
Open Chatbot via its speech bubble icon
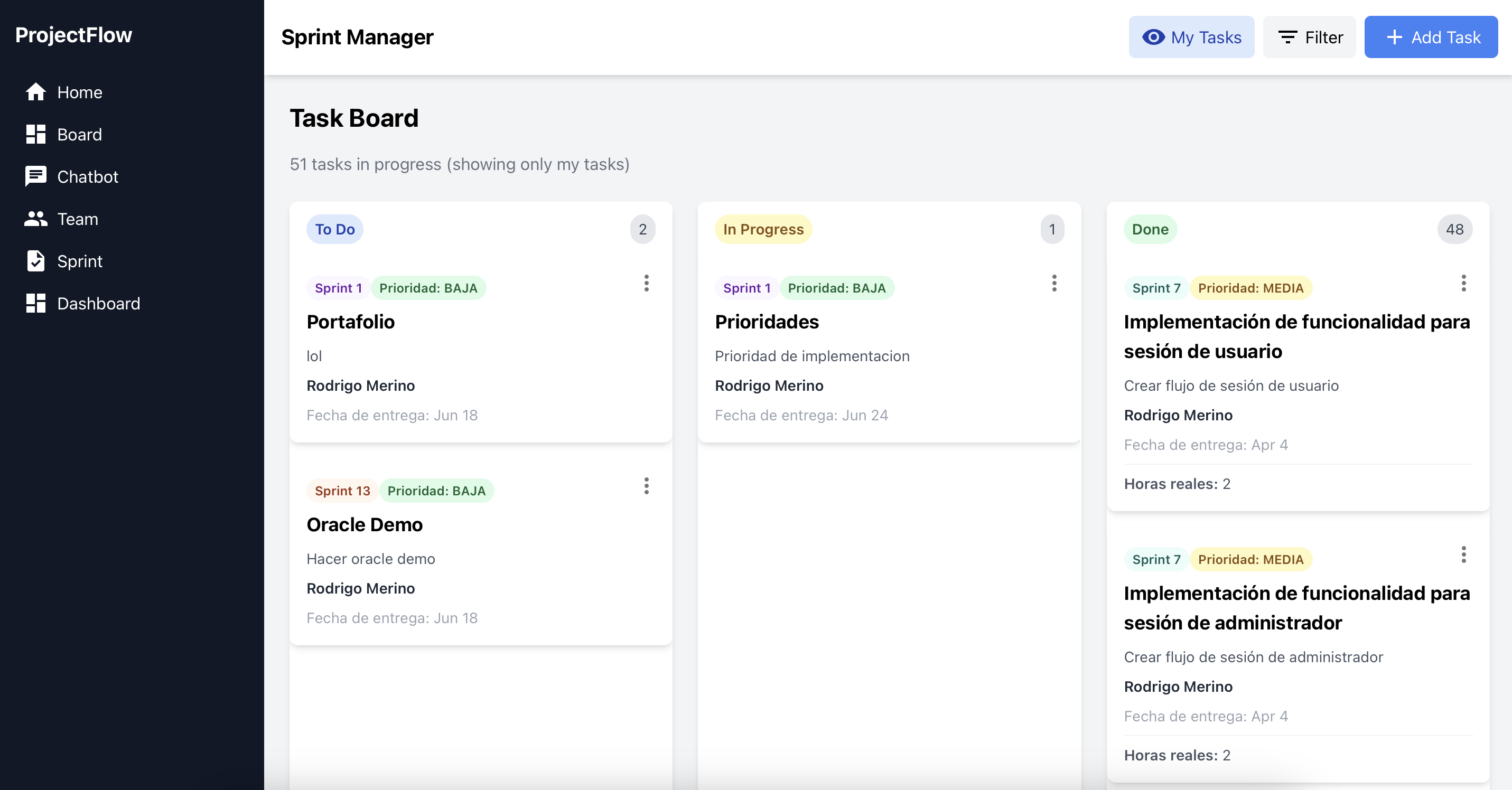pos(36,176)
